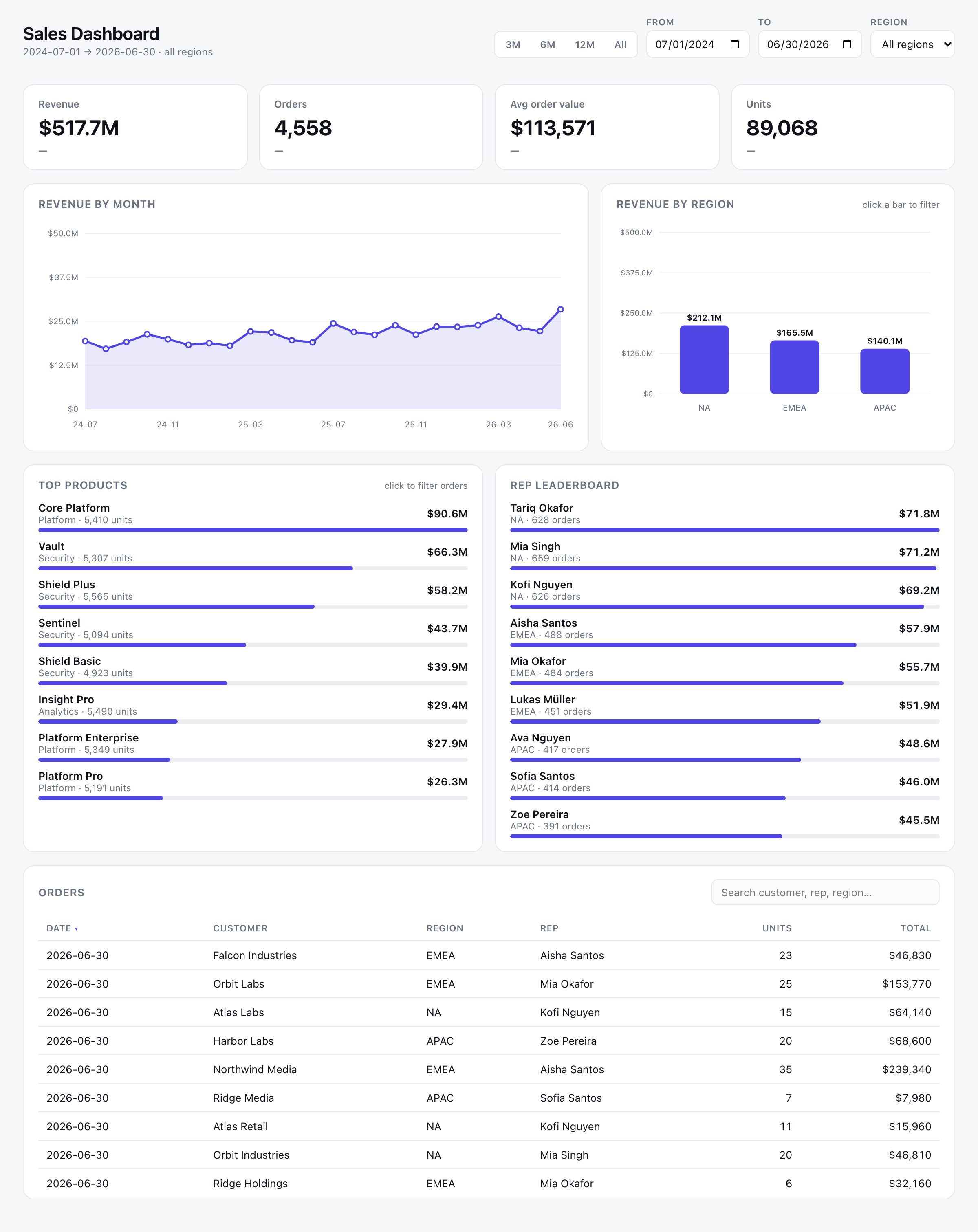Viewport: 978px width, 1232px height.
Task: Click the $212.1M label above NA bar
Action: click(704, 318)
